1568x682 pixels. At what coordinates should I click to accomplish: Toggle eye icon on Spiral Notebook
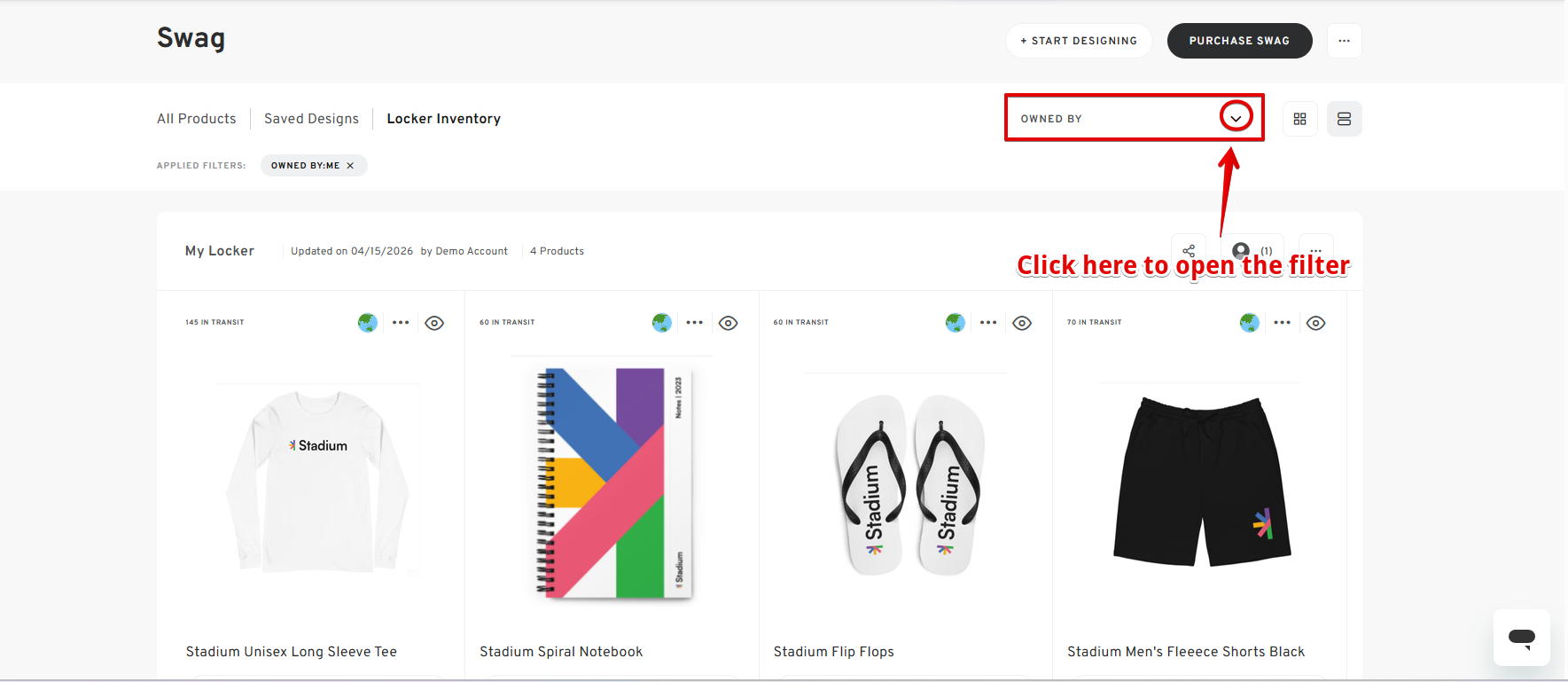[729, 323]
